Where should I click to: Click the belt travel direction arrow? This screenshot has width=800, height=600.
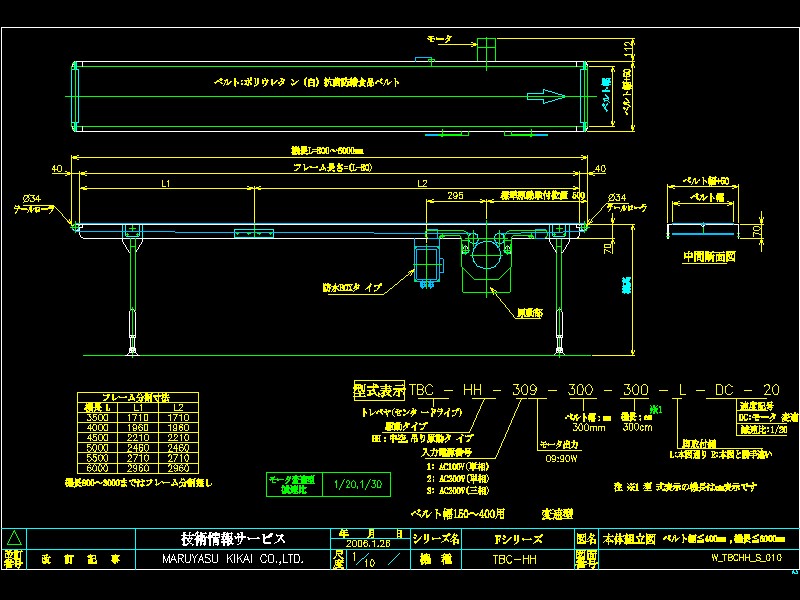[x=546, y=96]
